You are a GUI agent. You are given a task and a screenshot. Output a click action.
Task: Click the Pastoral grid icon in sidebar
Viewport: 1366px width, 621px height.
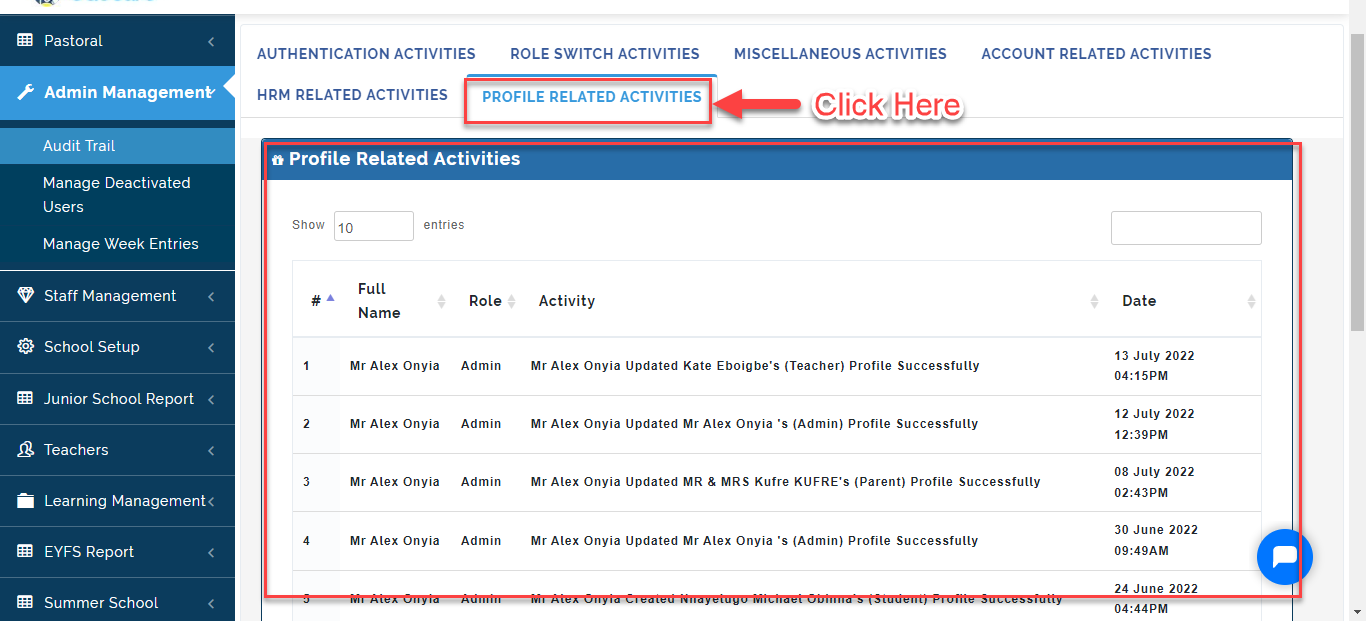coord(25,41)
